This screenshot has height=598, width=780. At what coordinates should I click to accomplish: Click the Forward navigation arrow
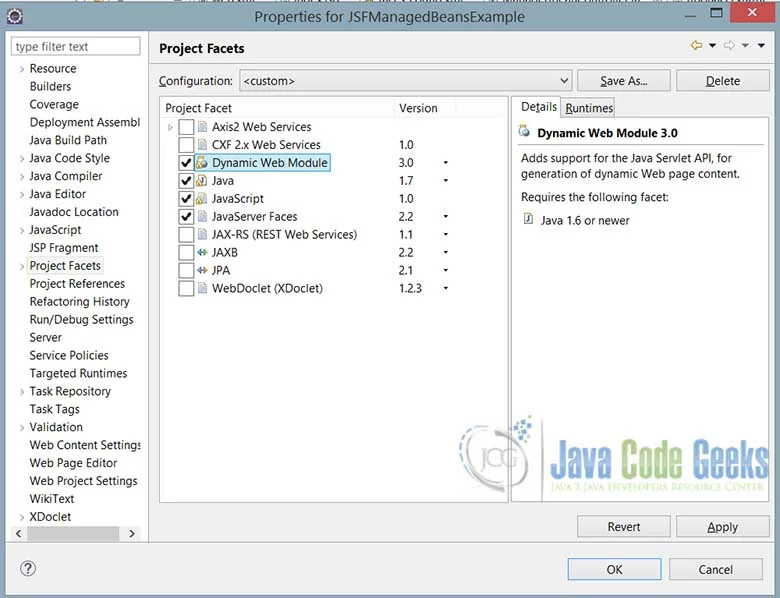(729, 46)
